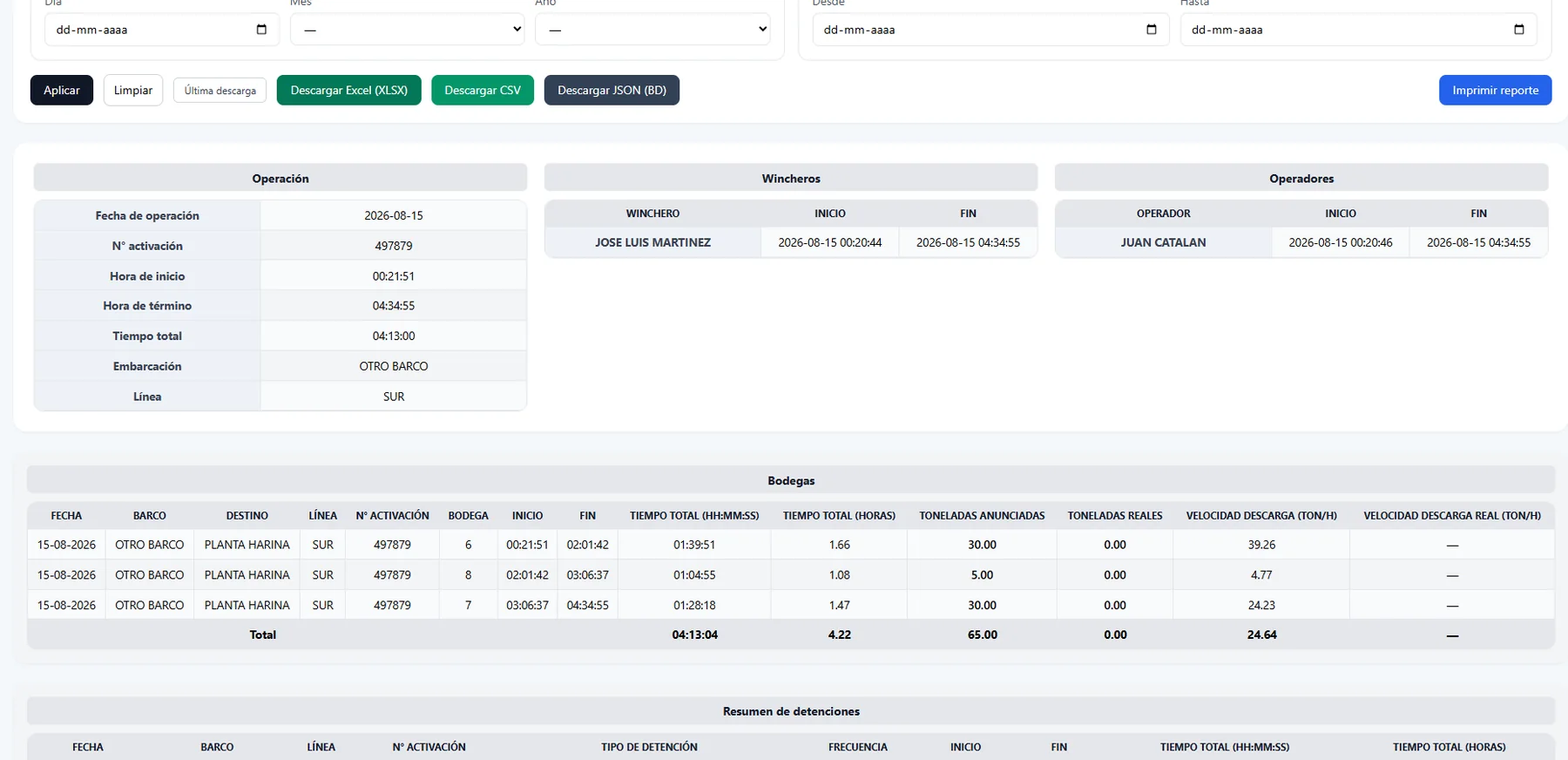1568x760 pixels.
Task: Select the Última descarga button
Action: [x=220, y=91]
